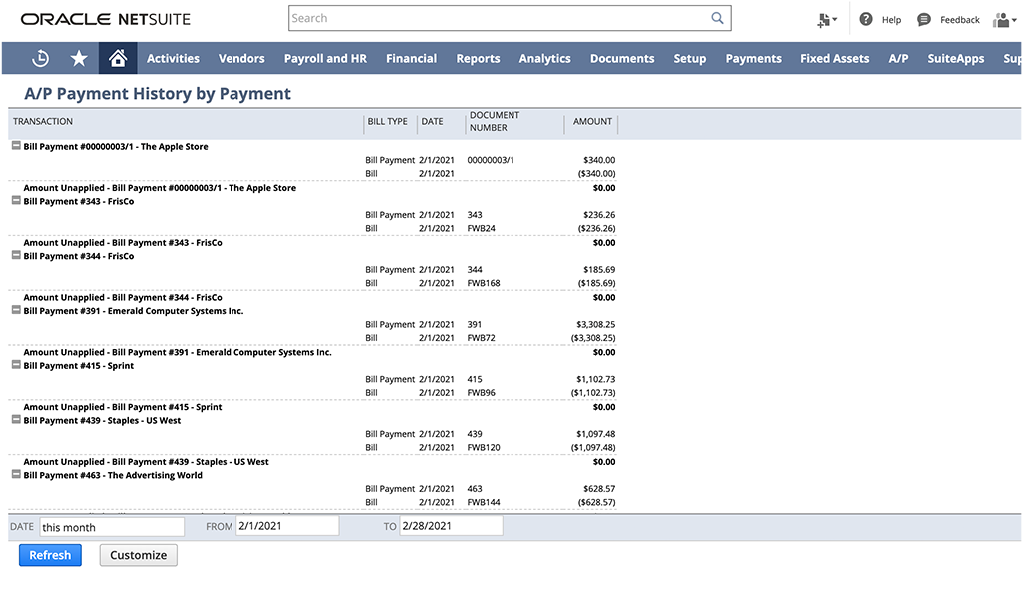Open the user menu dropdown arrow
The height and width of the screenshot is (600, 1024).
[x=1015, y=18]
